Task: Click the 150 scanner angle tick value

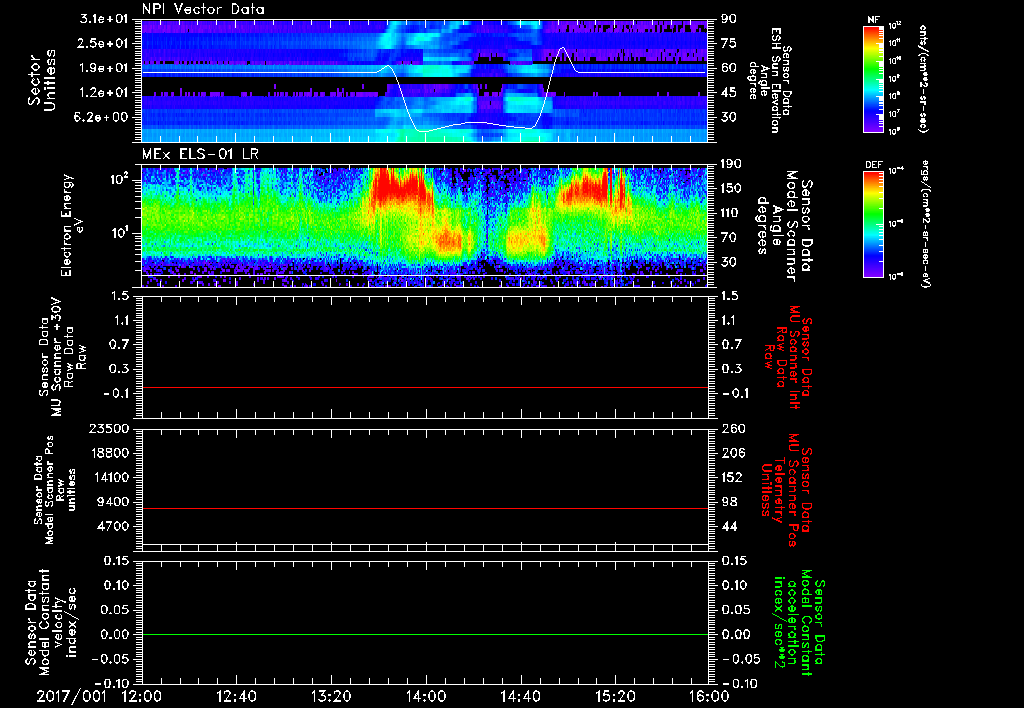Action: (731, 188)
